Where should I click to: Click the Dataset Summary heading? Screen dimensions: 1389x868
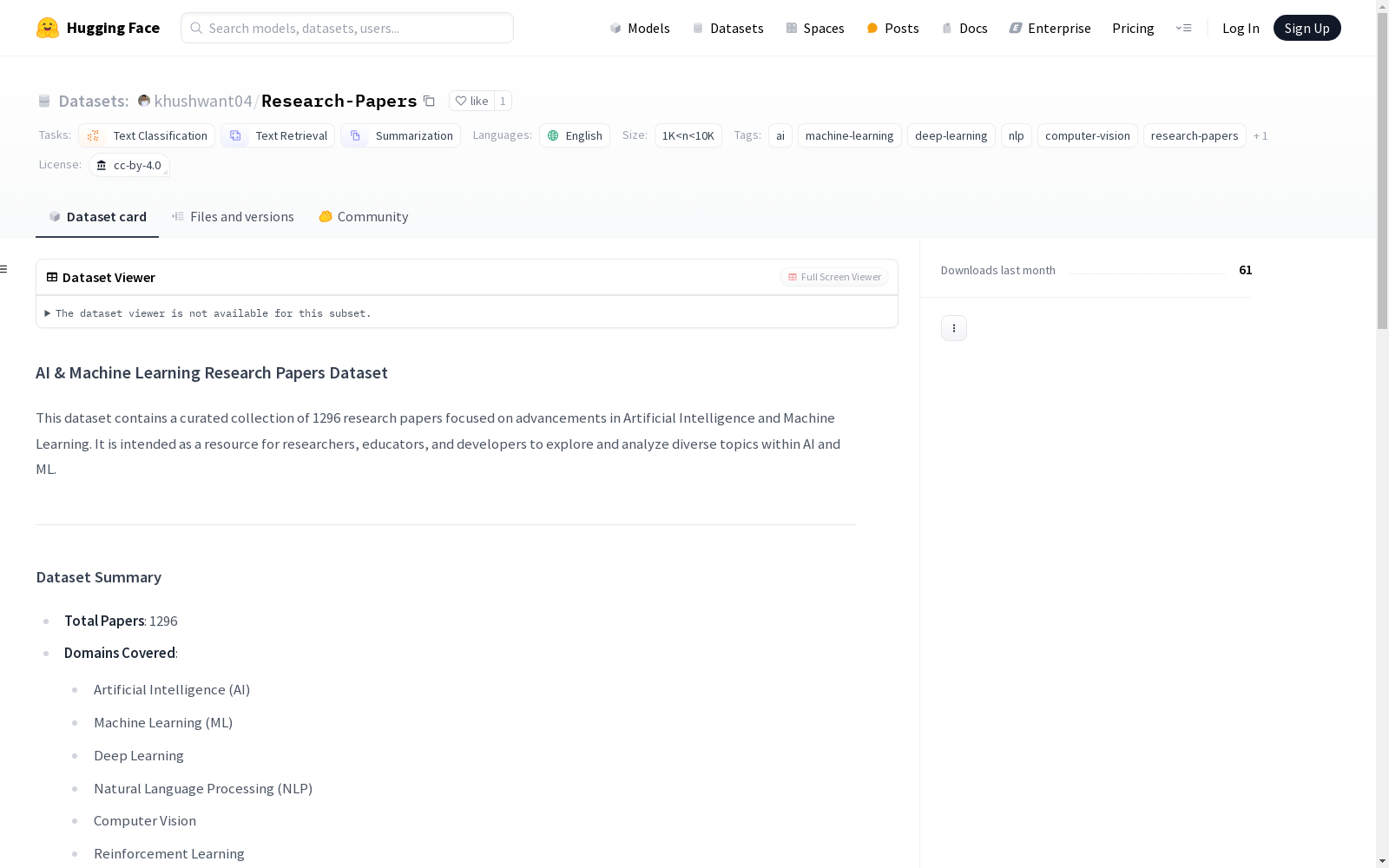(x=99, y=577)
